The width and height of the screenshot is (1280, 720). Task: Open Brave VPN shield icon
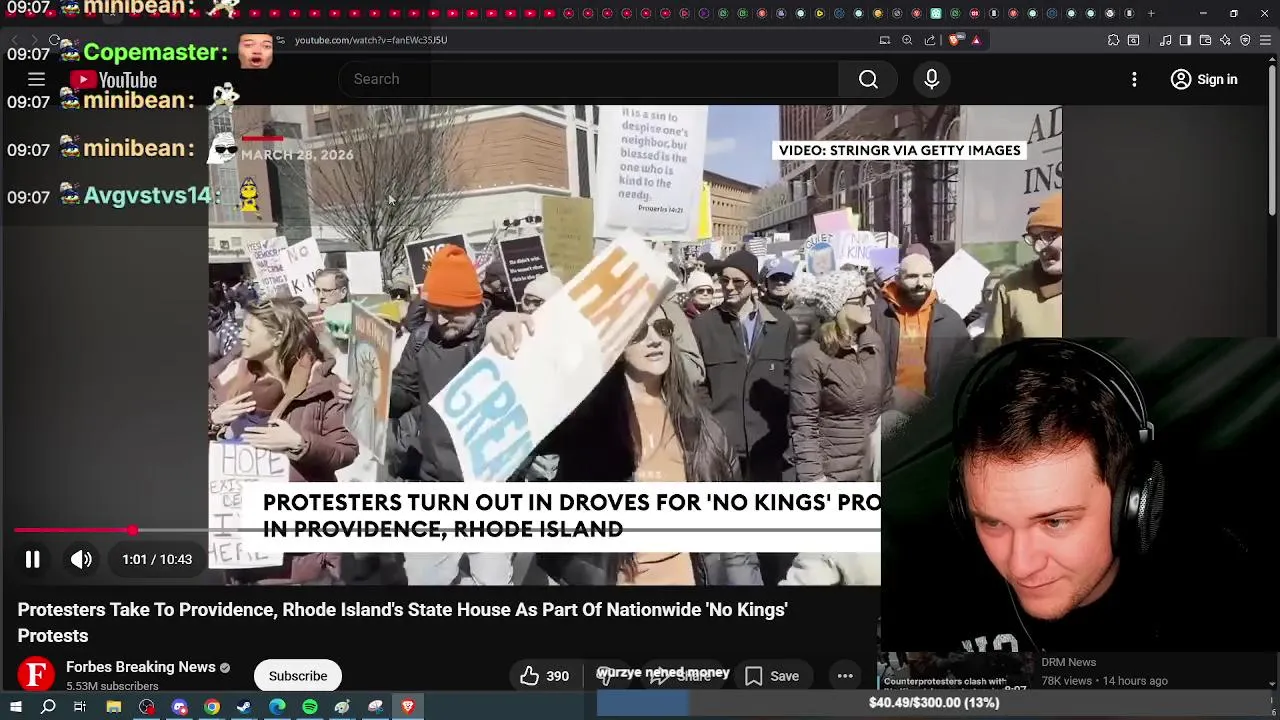coord(1245,40)
